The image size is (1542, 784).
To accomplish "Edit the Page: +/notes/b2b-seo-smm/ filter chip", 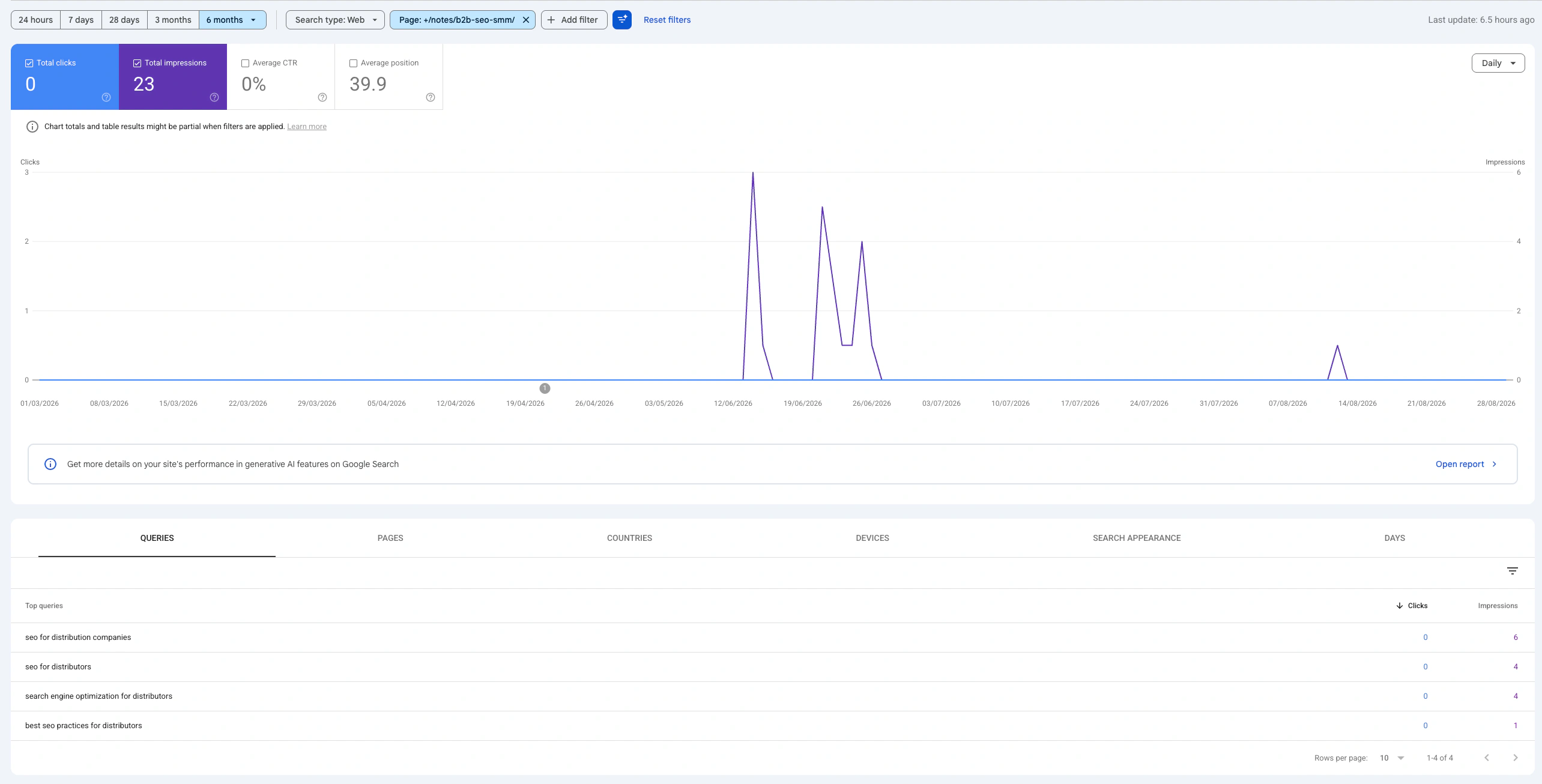I will point(456,20).
